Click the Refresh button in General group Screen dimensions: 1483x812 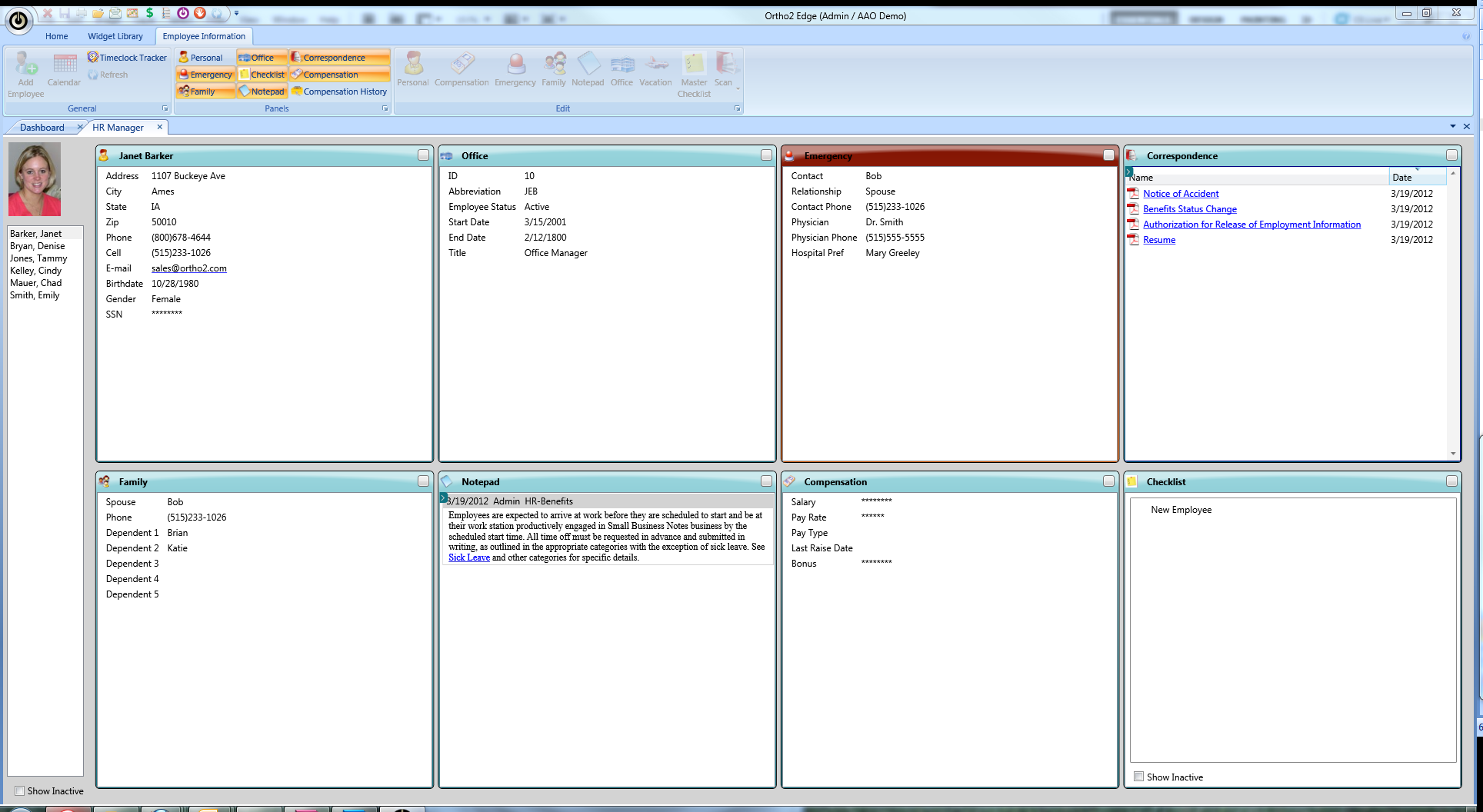108,75
